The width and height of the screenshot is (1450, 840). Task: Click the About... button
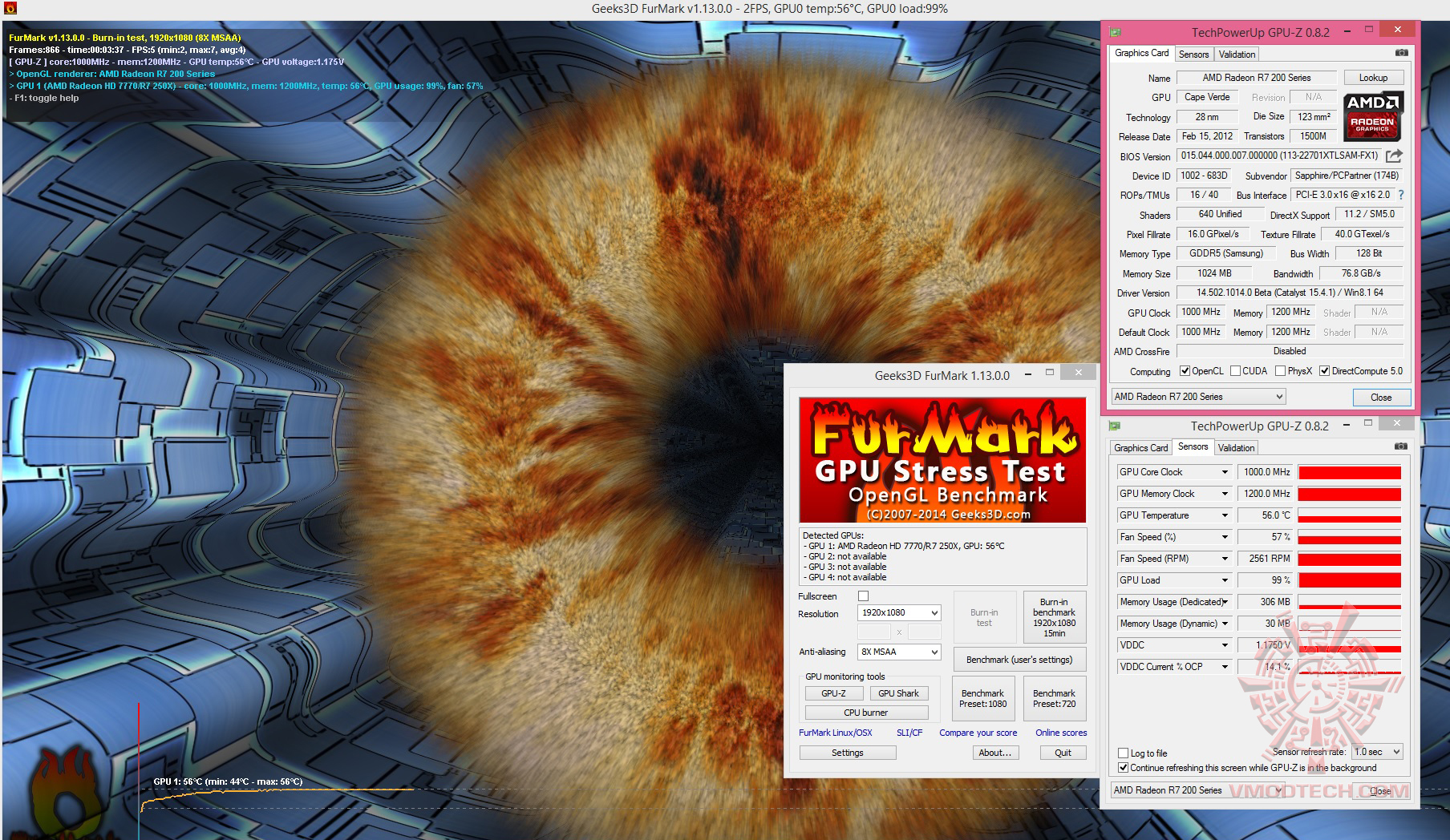pos(995,753)
